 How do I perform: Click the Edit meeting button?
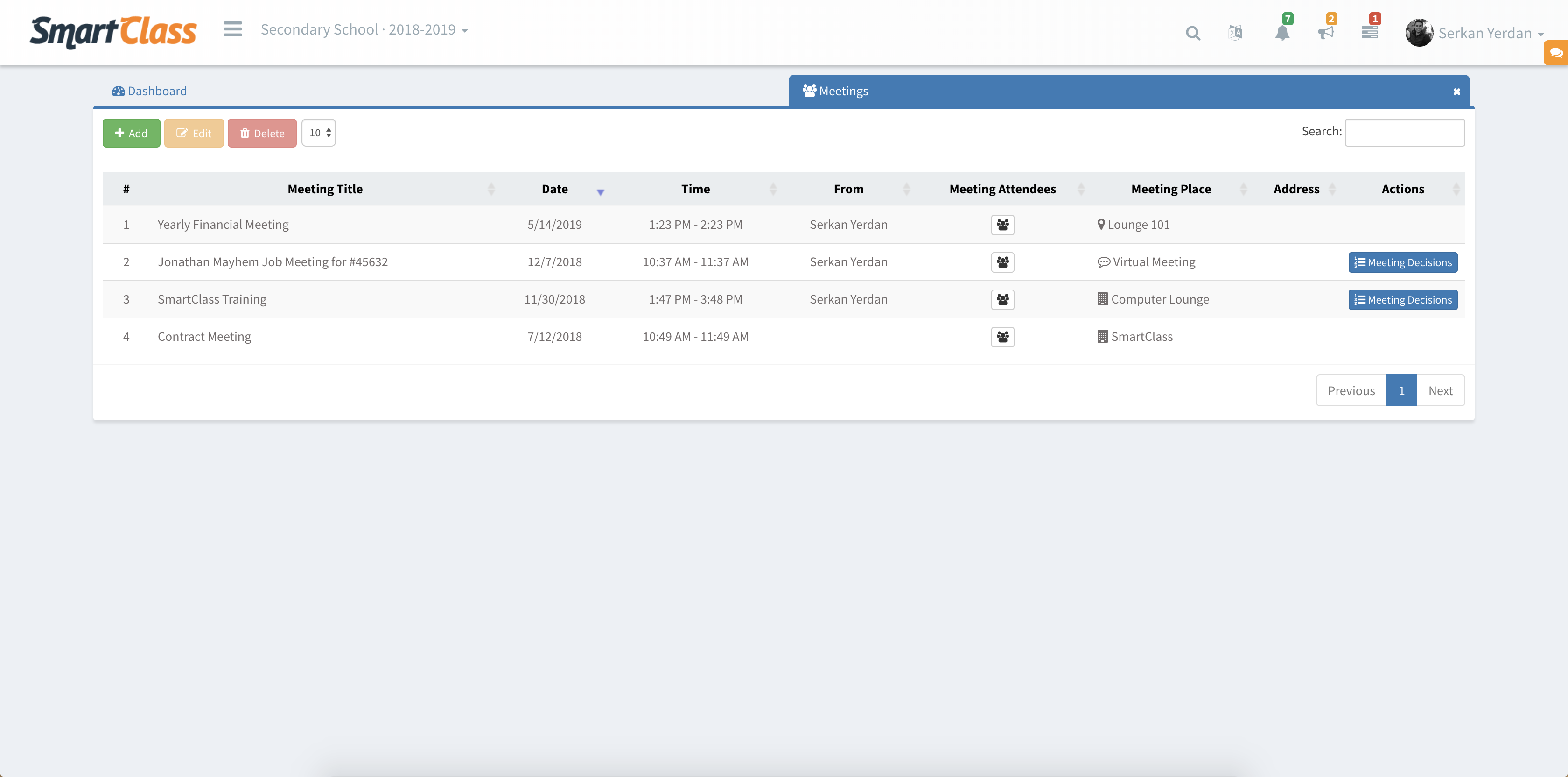click(193, 132)
